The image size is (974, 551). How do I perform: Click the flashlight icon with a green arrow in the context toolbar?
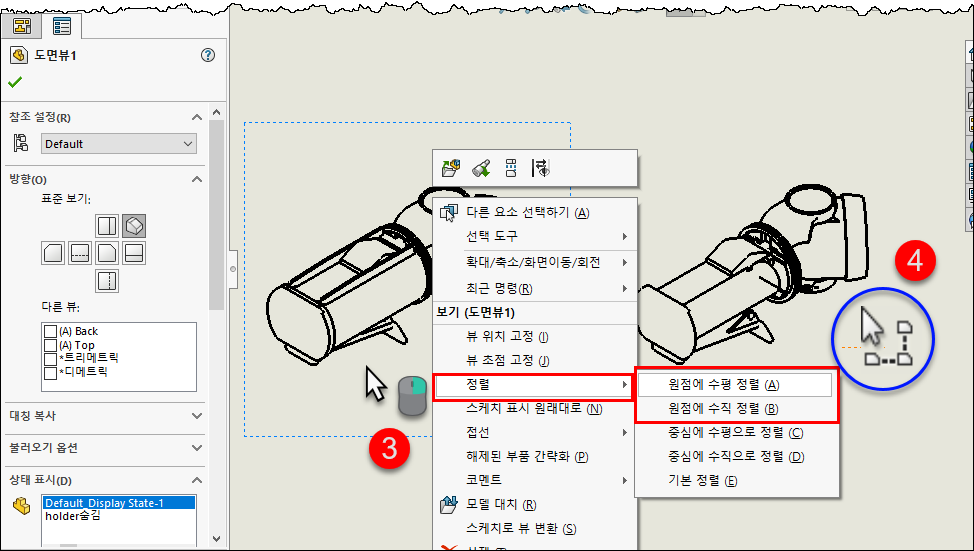(x=481, y=168)
